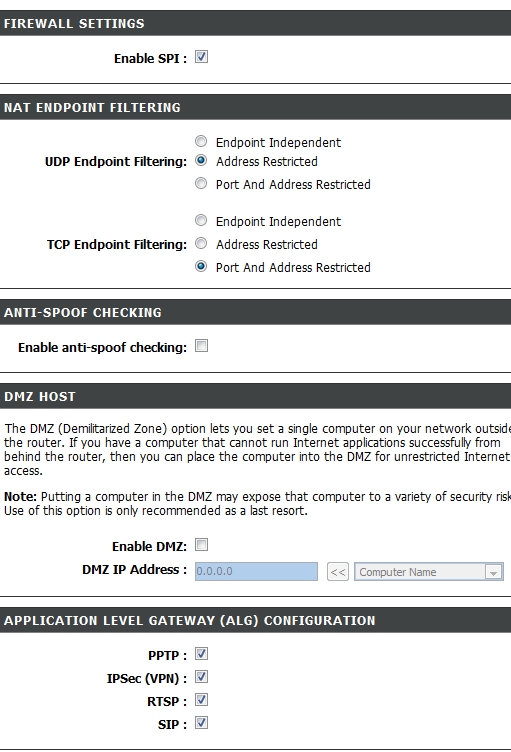
Task: Select UDP Endpoint Independent radio option
Action: coord(201,141)
